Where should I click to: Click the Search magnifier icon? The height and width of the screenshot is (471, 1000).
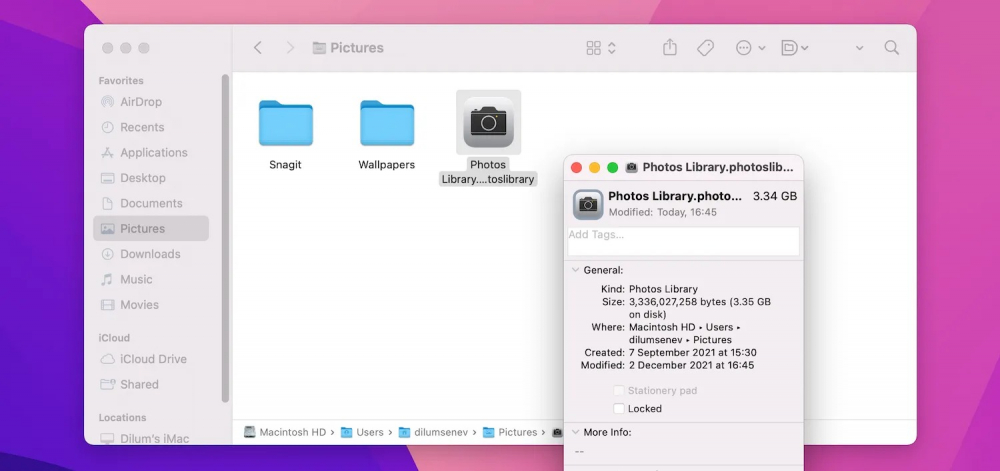click(891, 48)
